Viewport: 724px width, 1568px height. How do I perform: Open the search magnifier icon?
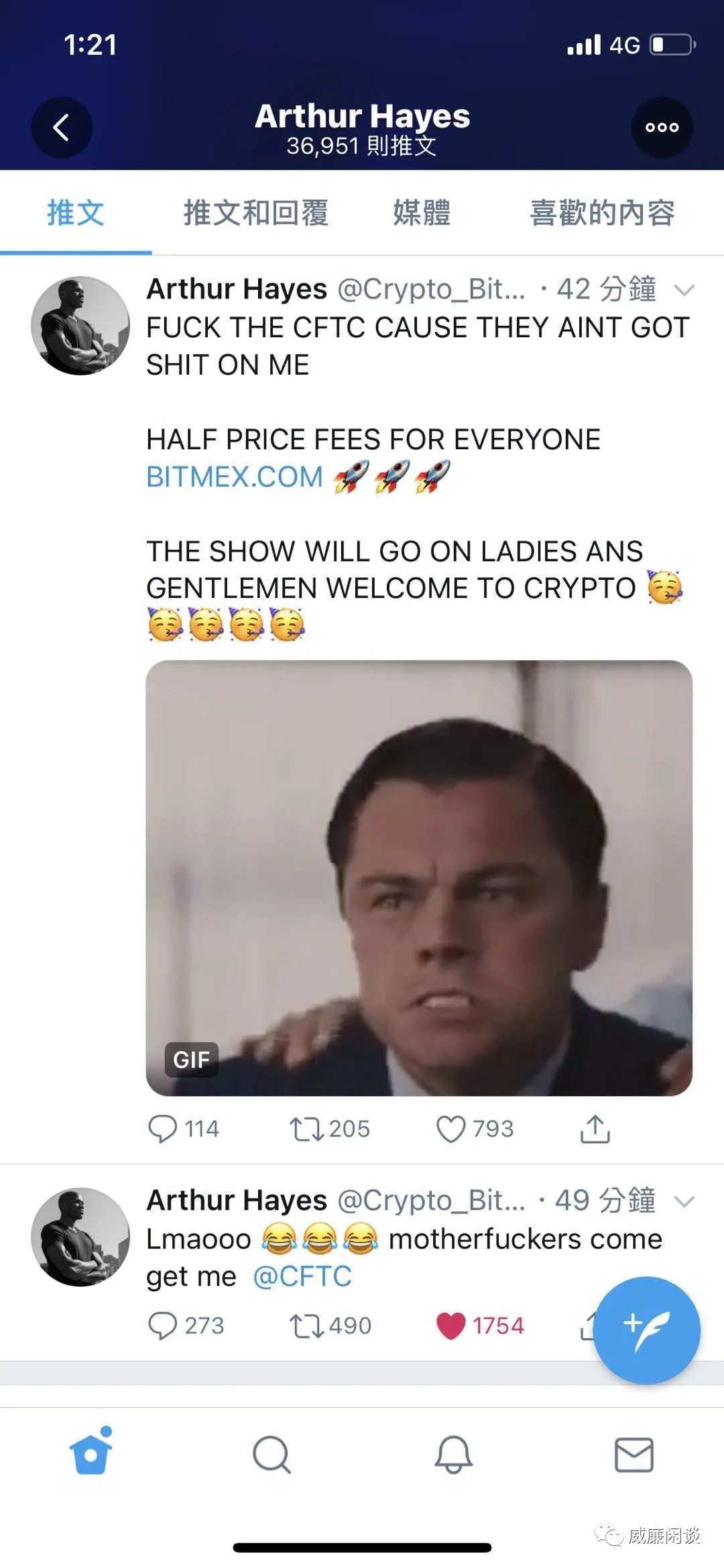point(271,1454)
